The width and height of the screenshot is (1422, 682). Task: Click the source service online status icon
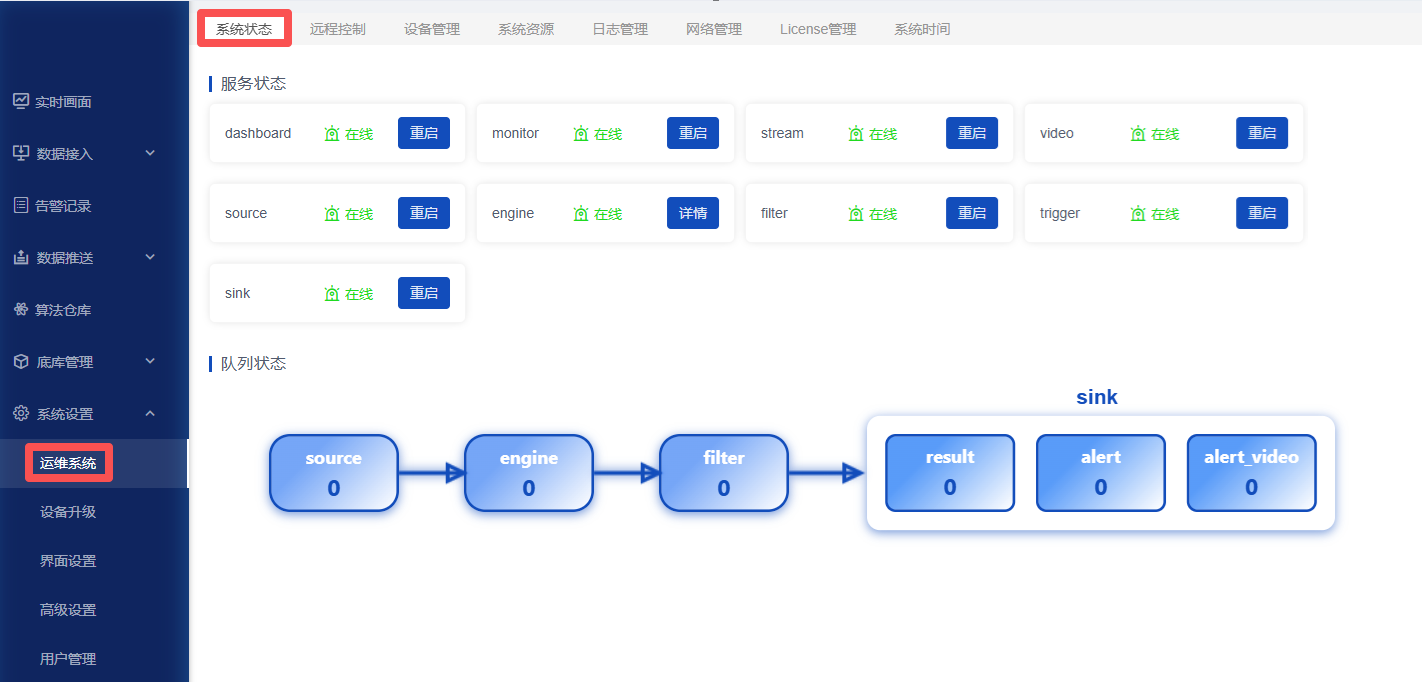coord(332,213)
